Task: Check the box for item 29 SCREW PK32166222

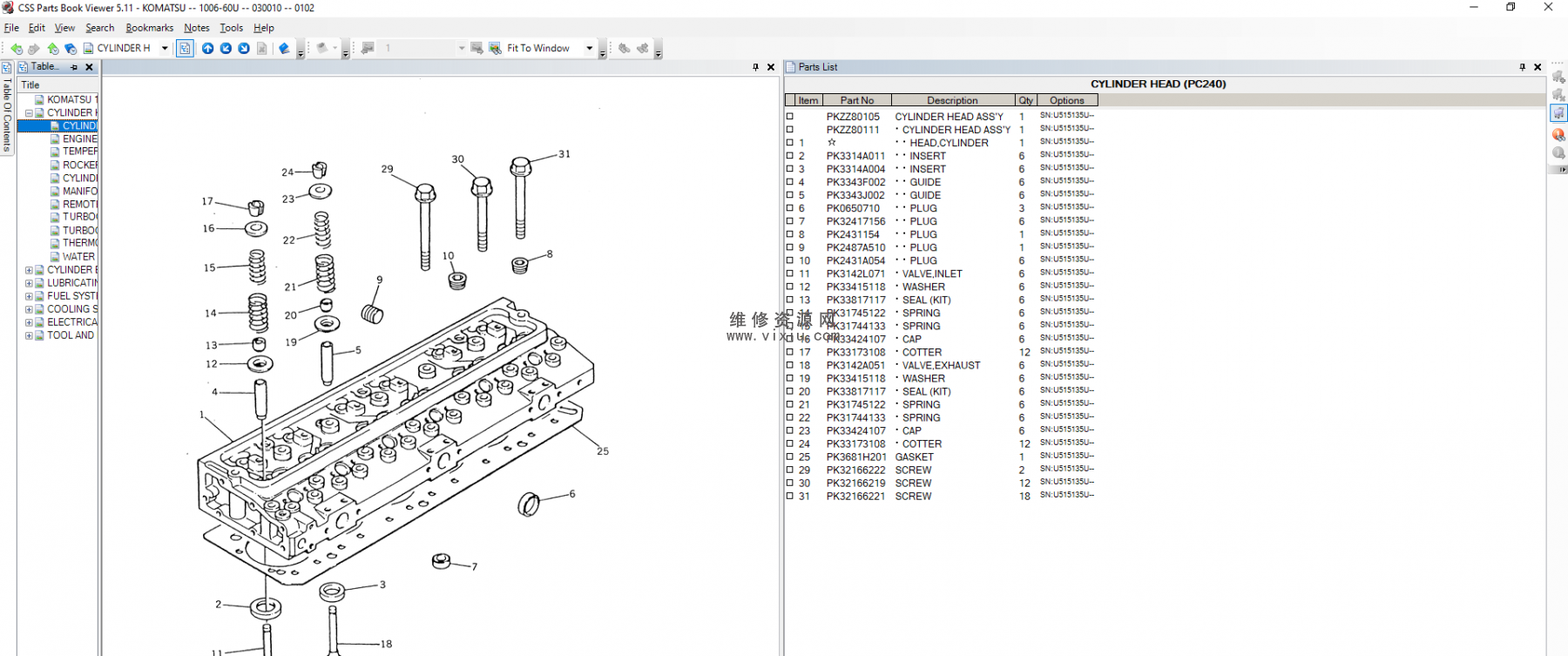Action: coord(790,470)
